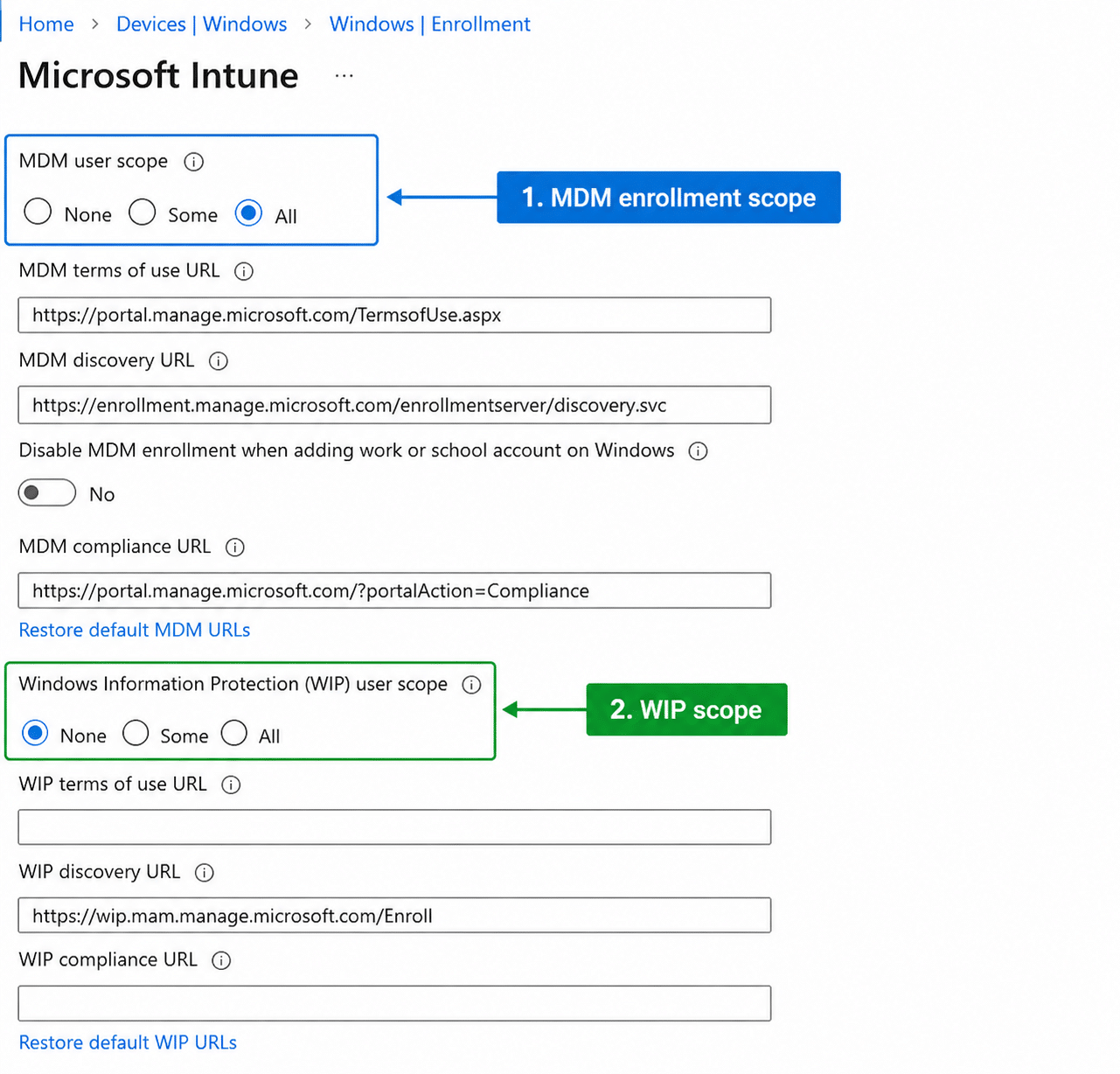Viewport: 1120px width, 1074px height.
Task: Click the Microsoft Intune page title
Action: (158, 75)
